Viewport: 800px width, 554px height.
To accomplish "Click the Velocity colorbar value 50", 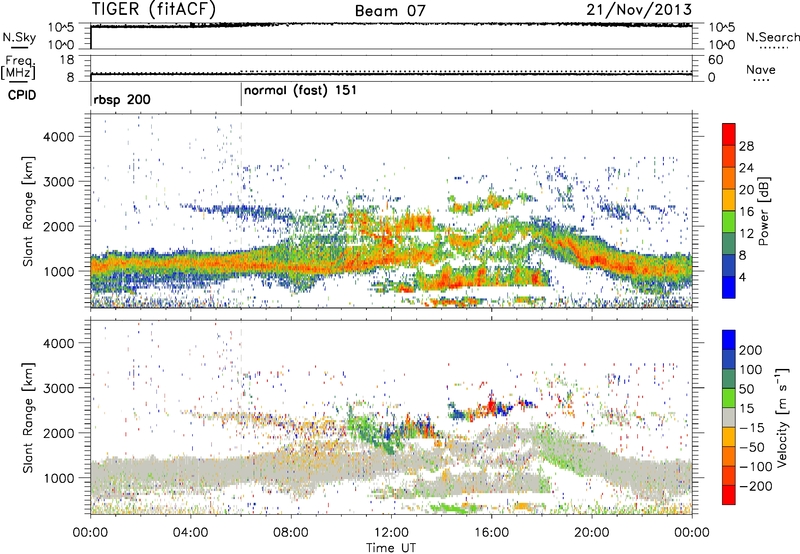I will pos(747,389).
